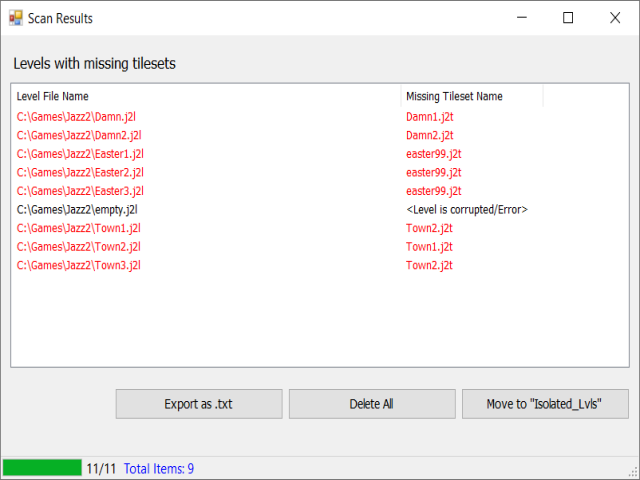Click Export as .txt button
The height and width of the screenshot is (480, 640).
pyautogui.click(x=199, y=404)
